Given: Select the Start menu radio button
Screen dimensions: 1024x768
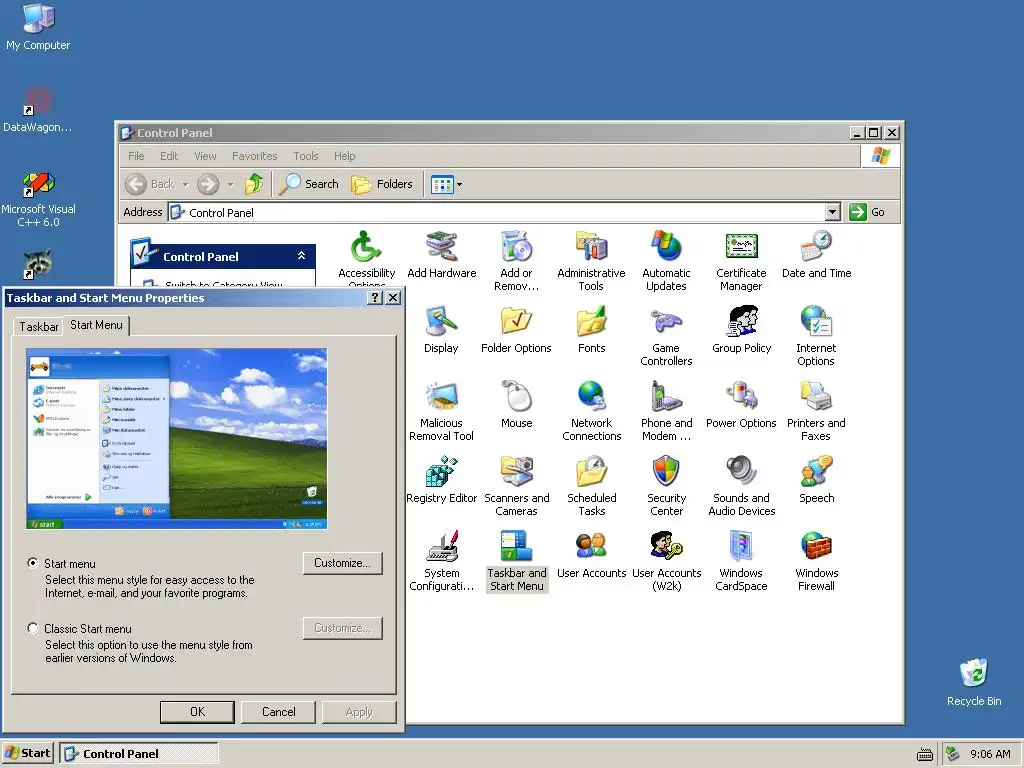Looking at the screenshot, I should tap(33, 562).
